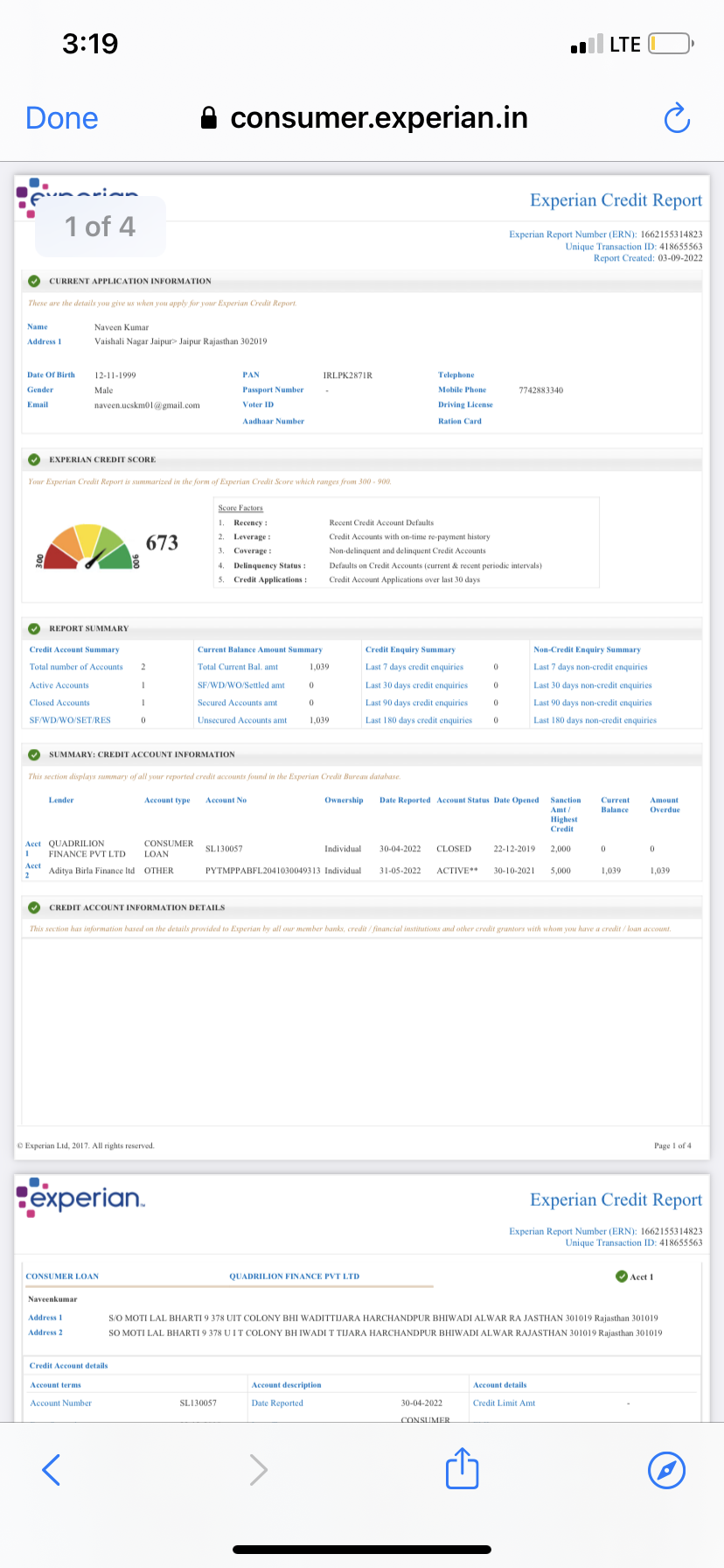Open the share sheet icon
The image size is (724, 1568).
pos(463,1467)
